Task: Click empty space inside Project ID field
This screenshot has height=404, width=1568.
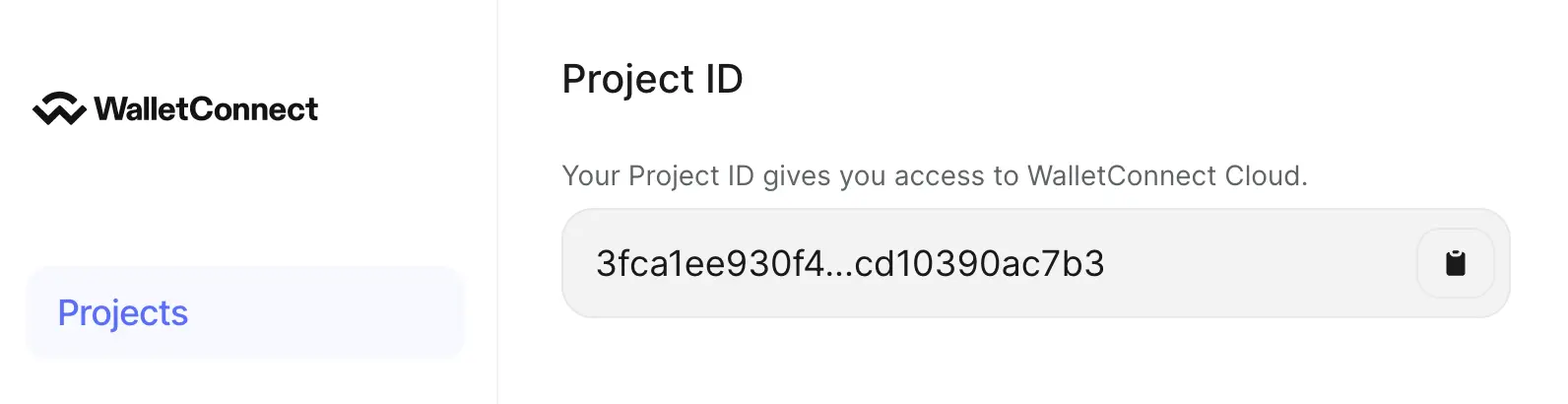Action: point(1261,264)
